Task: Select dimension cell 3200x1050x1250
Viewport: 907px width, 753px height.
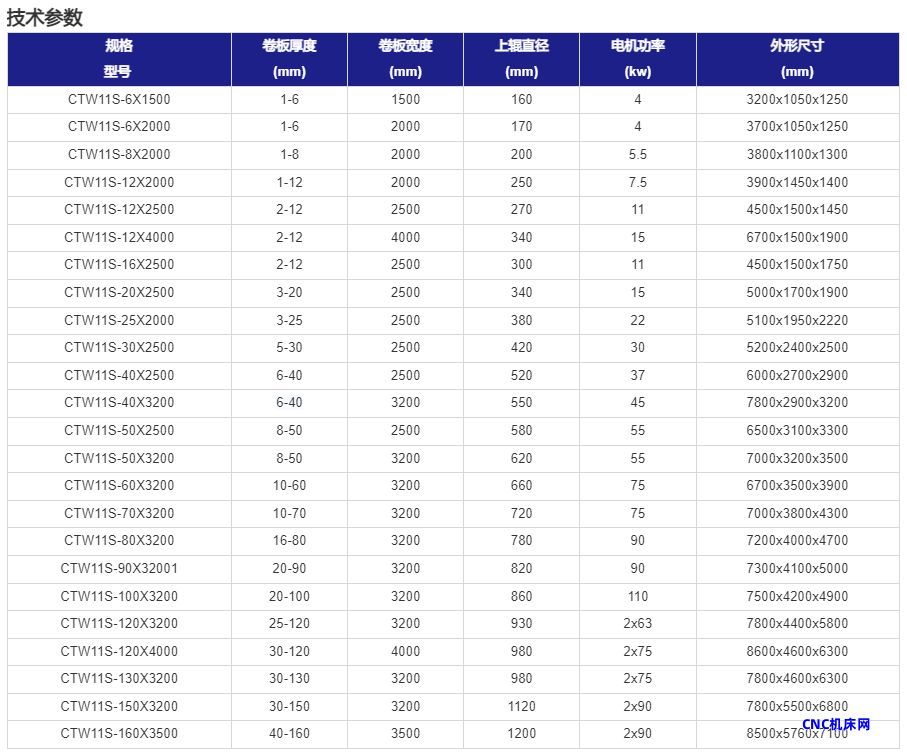Action: (797, 99)
